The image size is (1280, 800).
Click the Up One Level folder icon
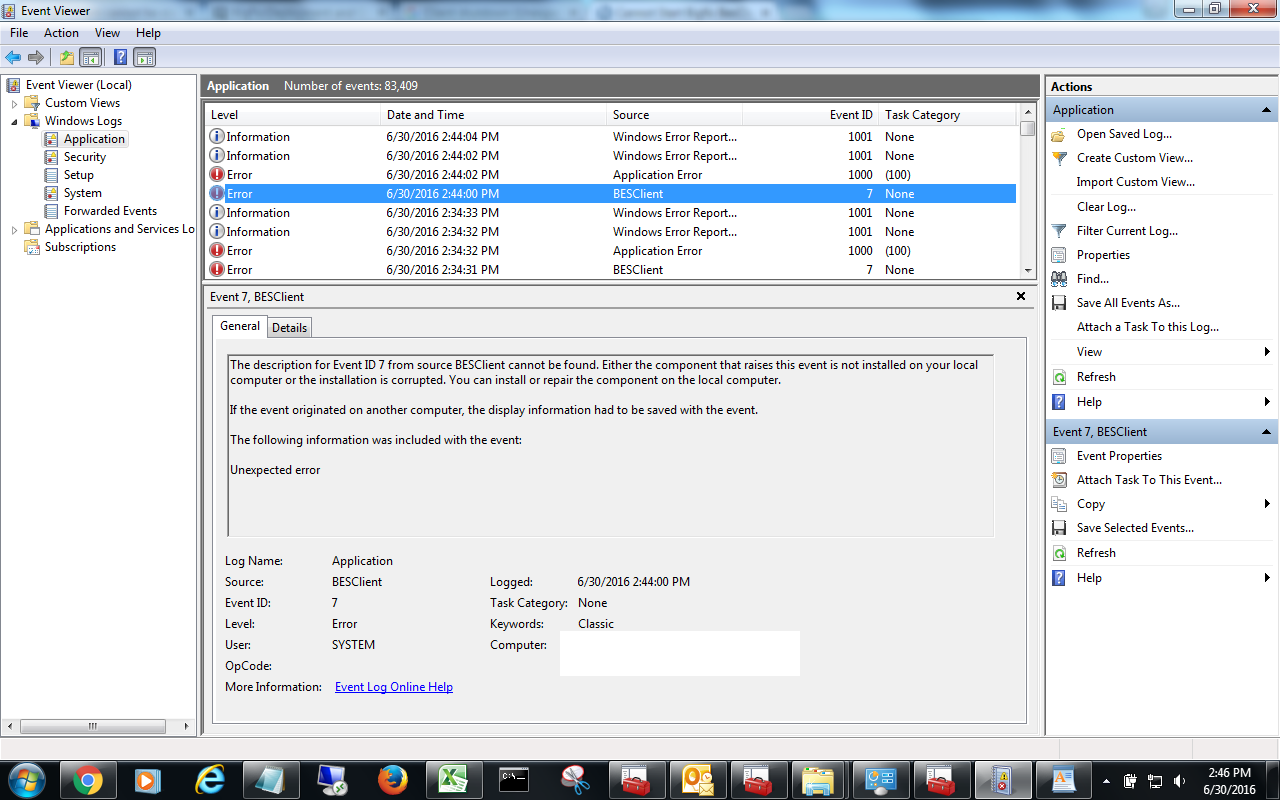66,57
